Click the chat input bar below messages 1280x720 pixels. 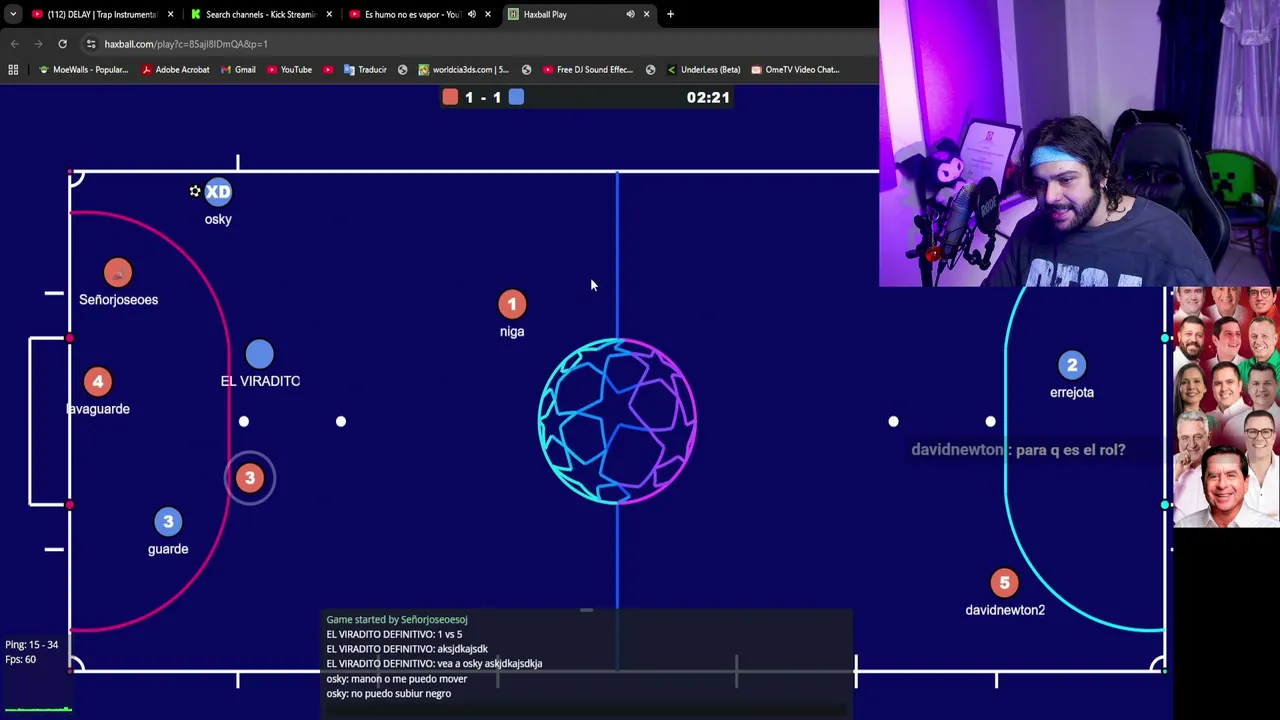pos(587,711)
